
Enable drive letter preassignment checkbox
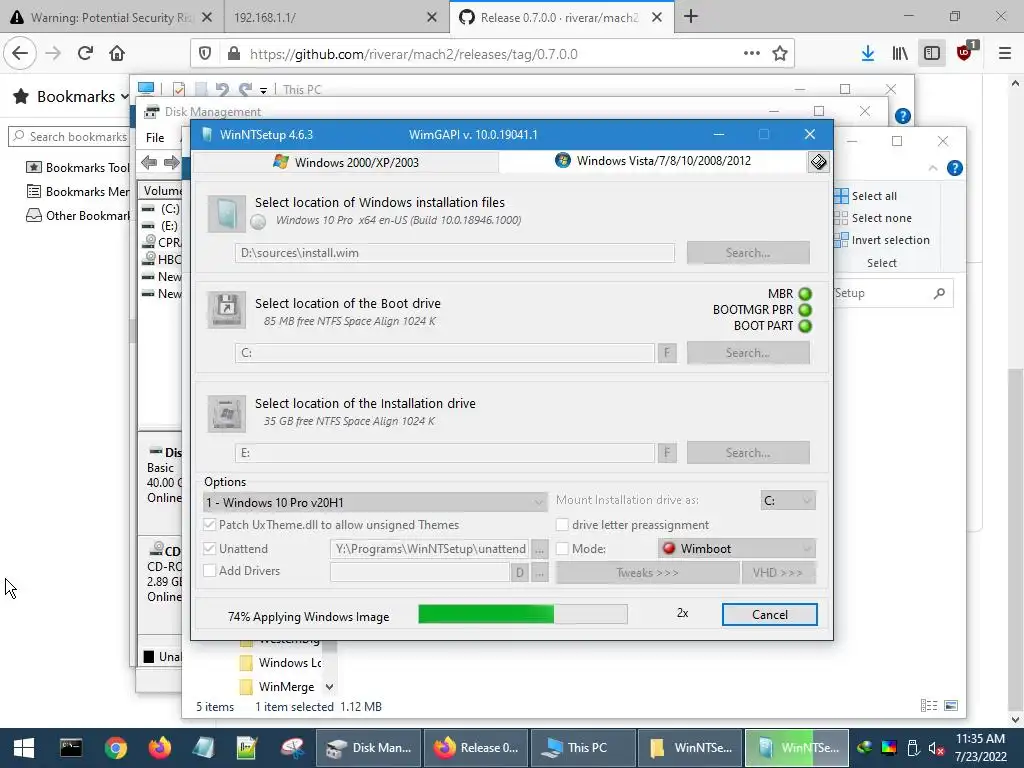(562, 524)
